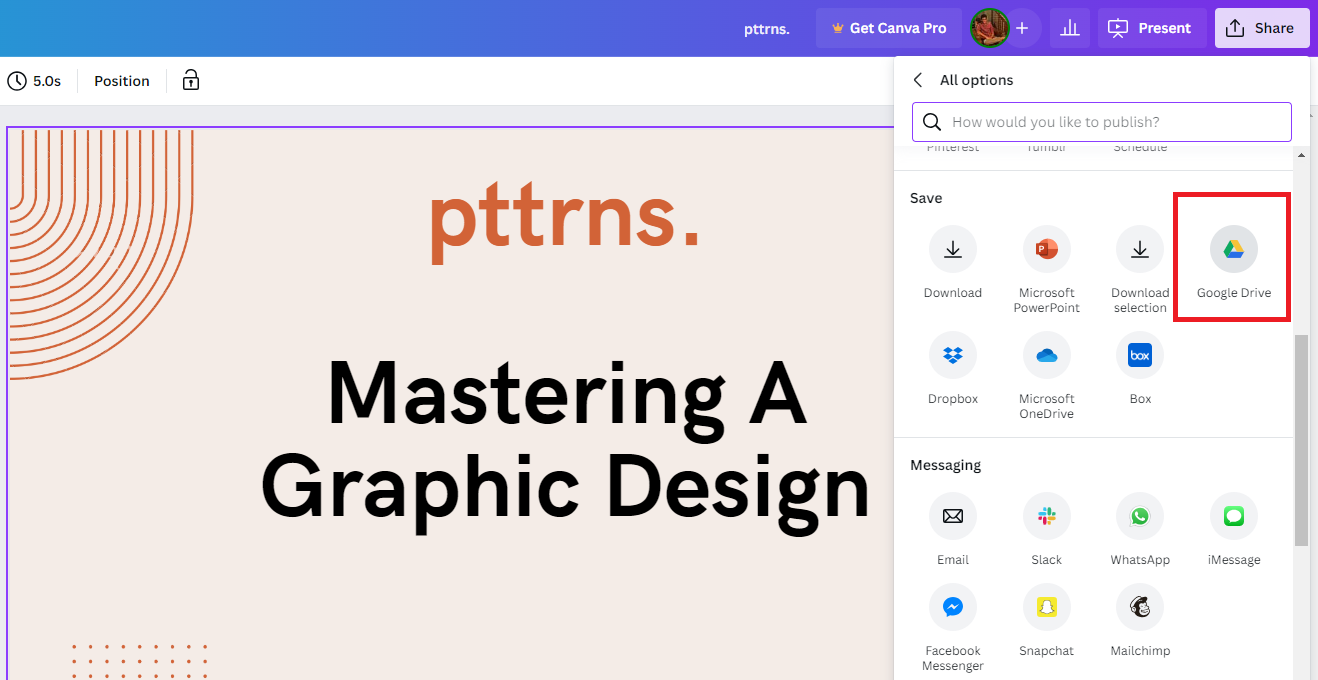Open Microsoft OneDrive save option

[1046, 355]
